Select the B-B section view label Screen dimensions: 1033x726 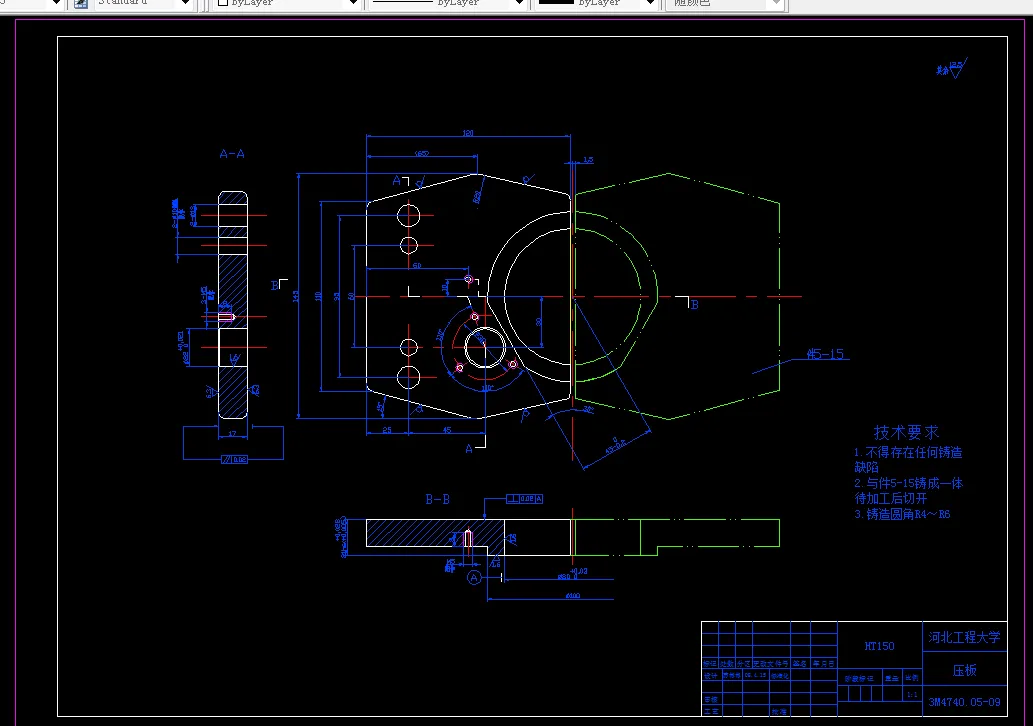437,499
